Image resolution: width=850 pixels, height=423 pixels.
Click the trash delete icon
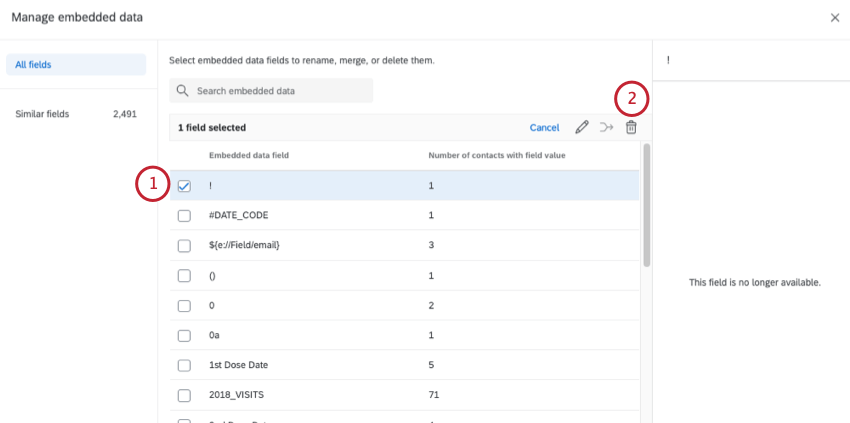point(631,128)
